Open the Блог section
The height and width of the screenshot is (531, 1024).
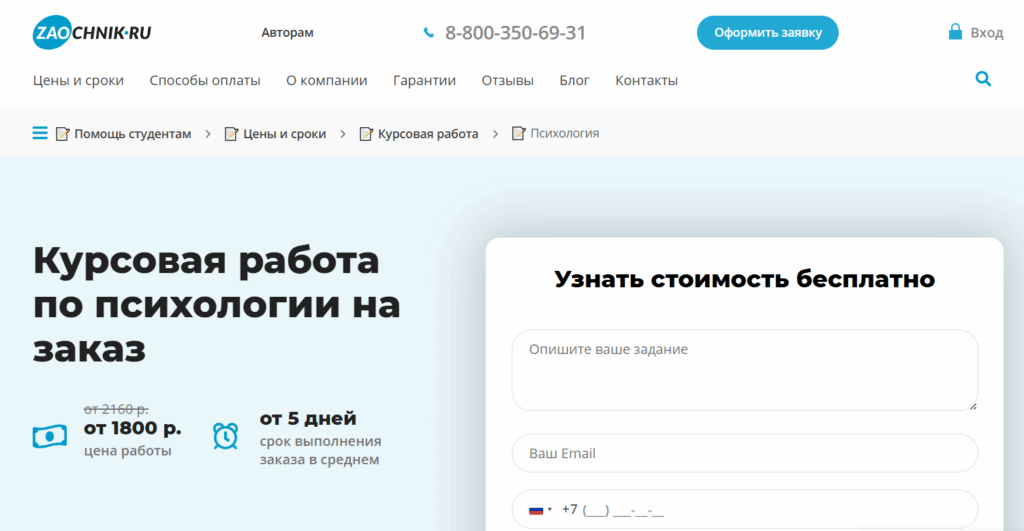574,80
